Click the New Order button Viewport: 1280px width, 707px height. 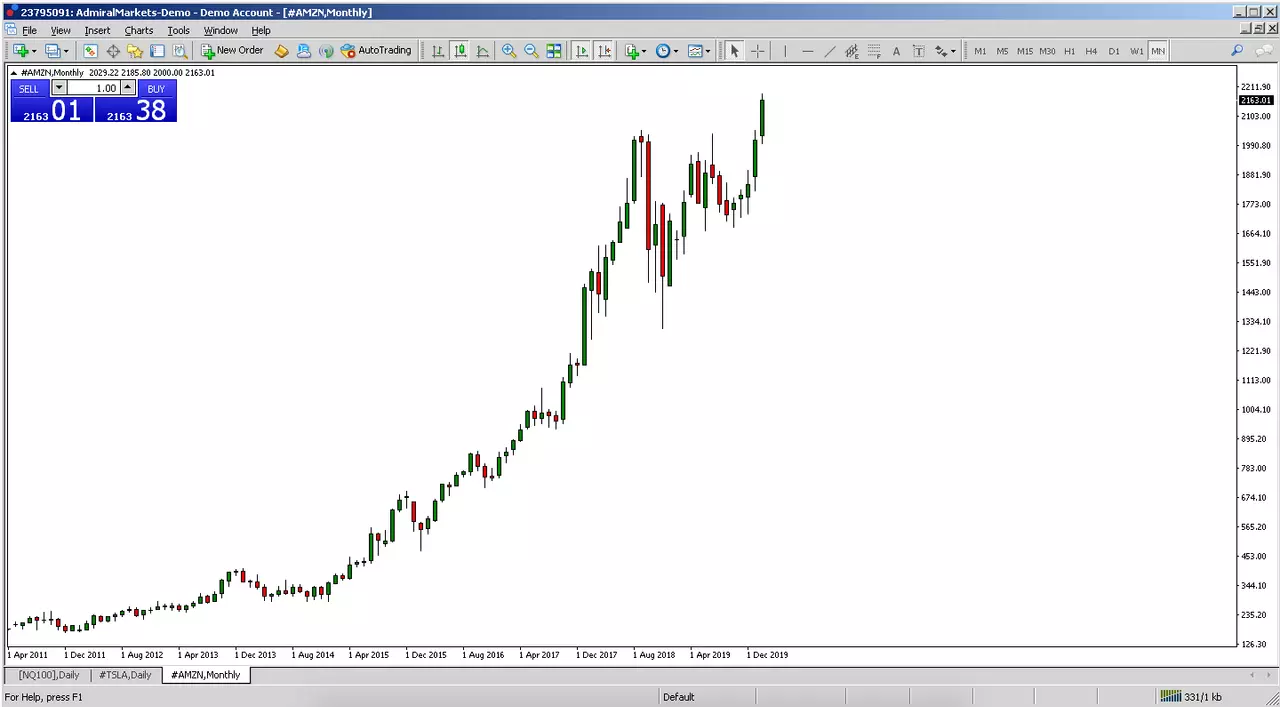232,51
